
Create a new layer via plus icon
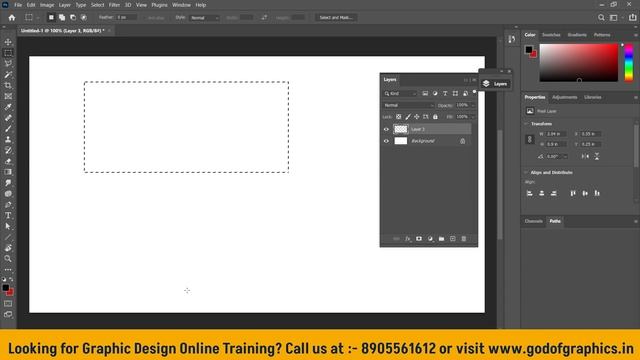pos(453,239)
